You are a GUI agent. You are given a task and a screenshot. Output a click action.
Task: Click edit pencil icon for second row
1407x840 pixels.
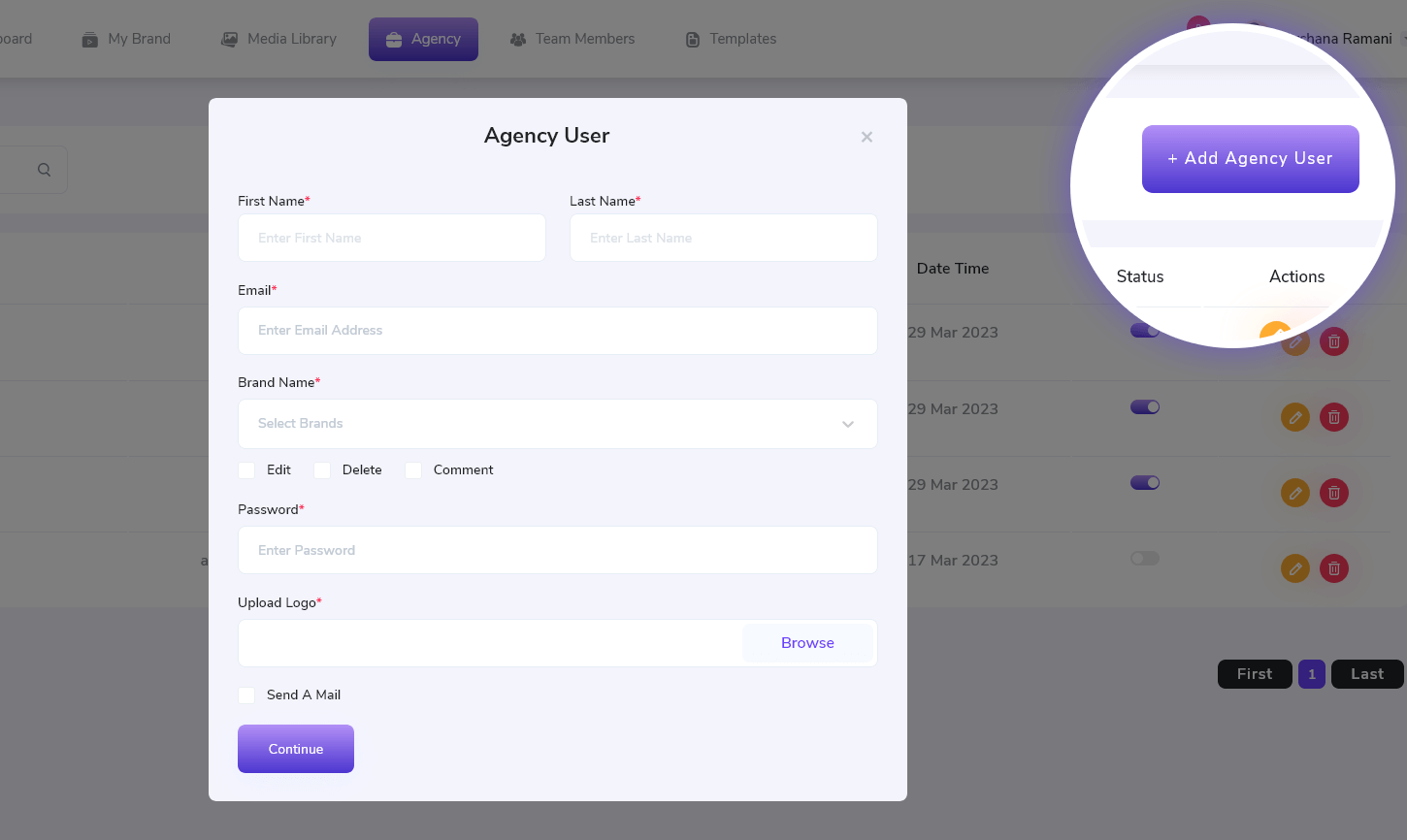coord(1295,417)
